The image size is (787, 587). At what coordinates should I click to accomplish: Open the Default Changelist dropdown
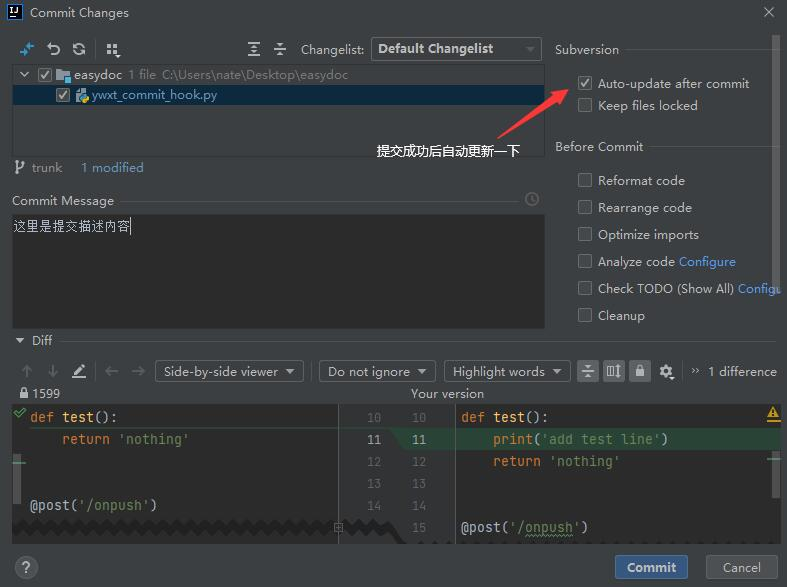click(x=457, y=49)
